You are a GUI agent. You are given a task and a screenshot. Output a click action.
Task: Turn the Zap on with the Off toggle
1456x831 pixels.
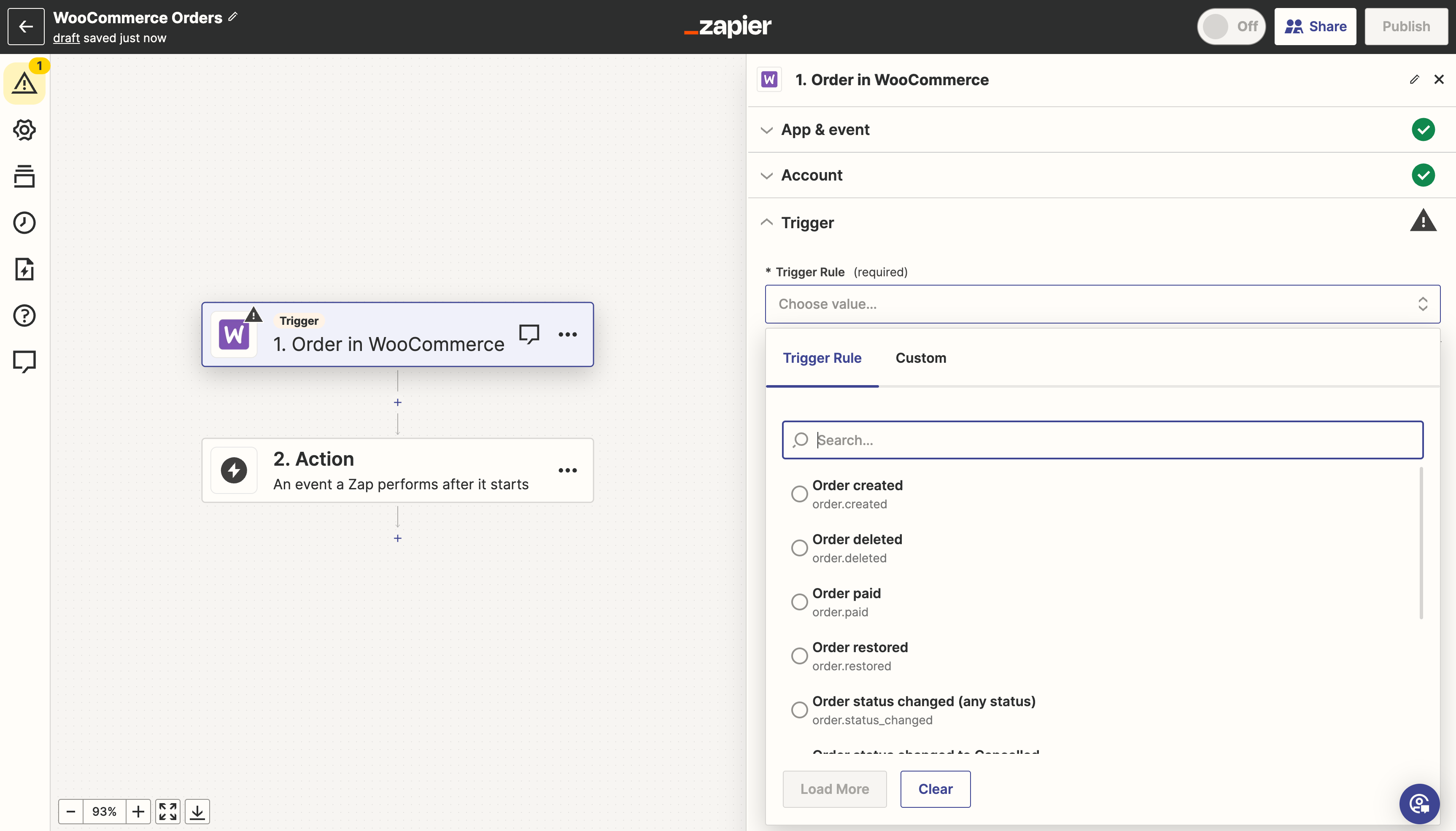tap(1231, 26)
